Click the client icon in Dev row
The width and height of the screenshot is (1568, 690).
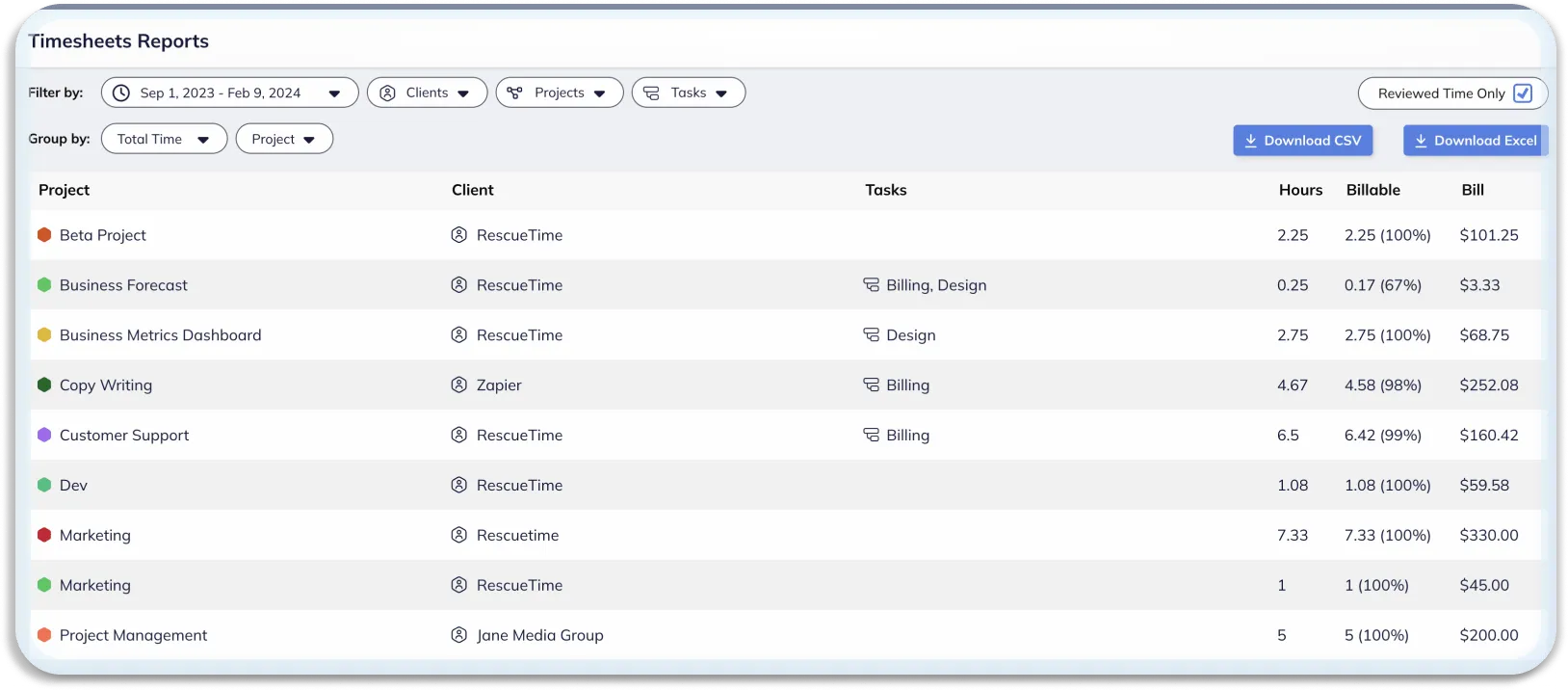(459, 485)
